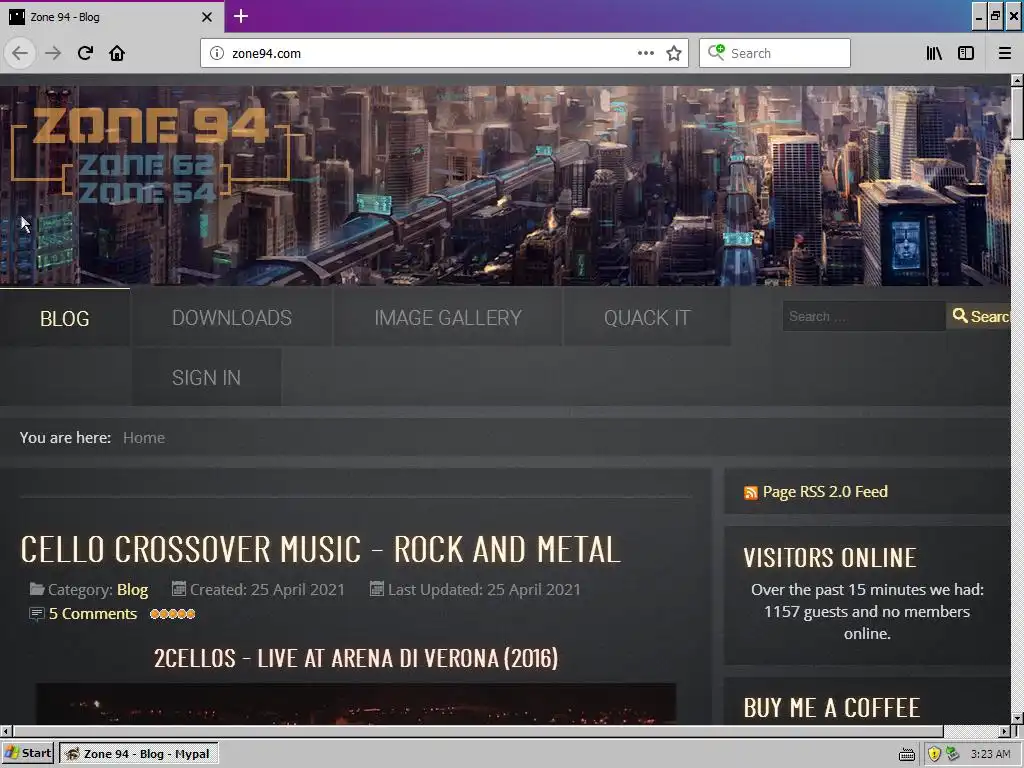
Task: Click the horizontal scrollbar right arrow
Action: click(1005, 731)
